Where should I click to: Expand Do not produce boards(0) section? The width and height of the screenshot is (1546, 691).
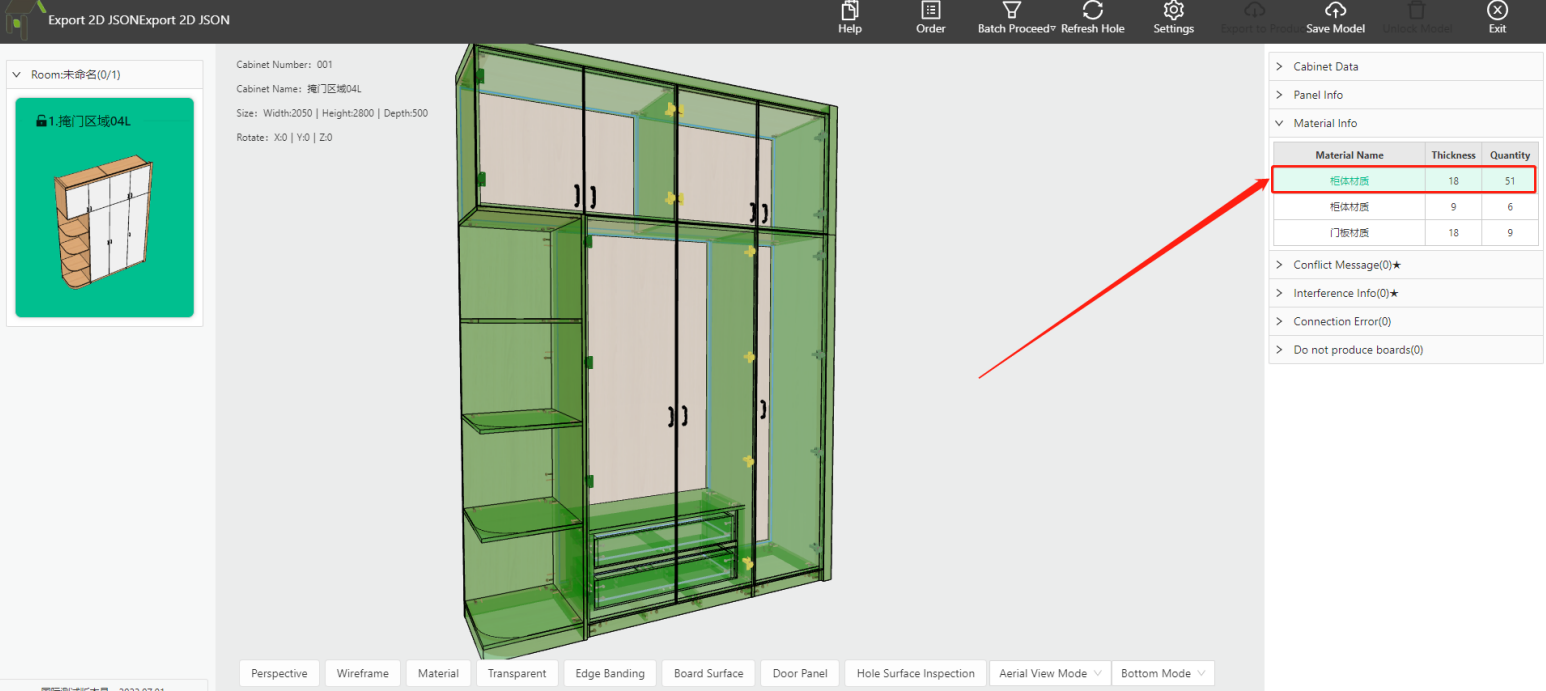coord(1406,350)
